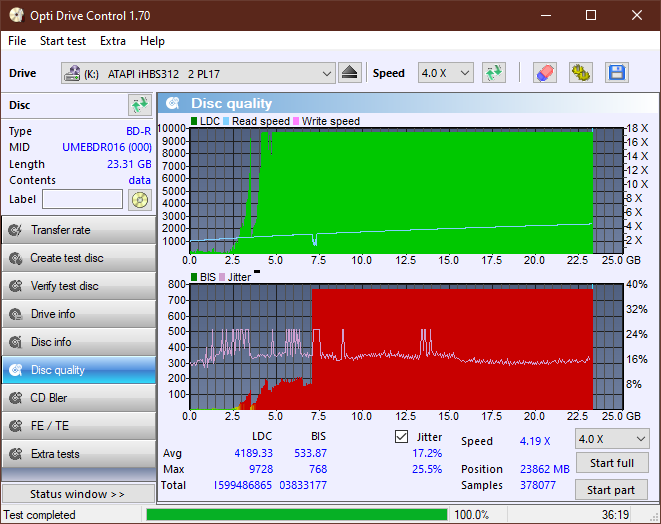Viewport: 661px width, 524px height.
Task: Select the Transfer rate tab
Action: pyautogui.click(x=79, y=230)
